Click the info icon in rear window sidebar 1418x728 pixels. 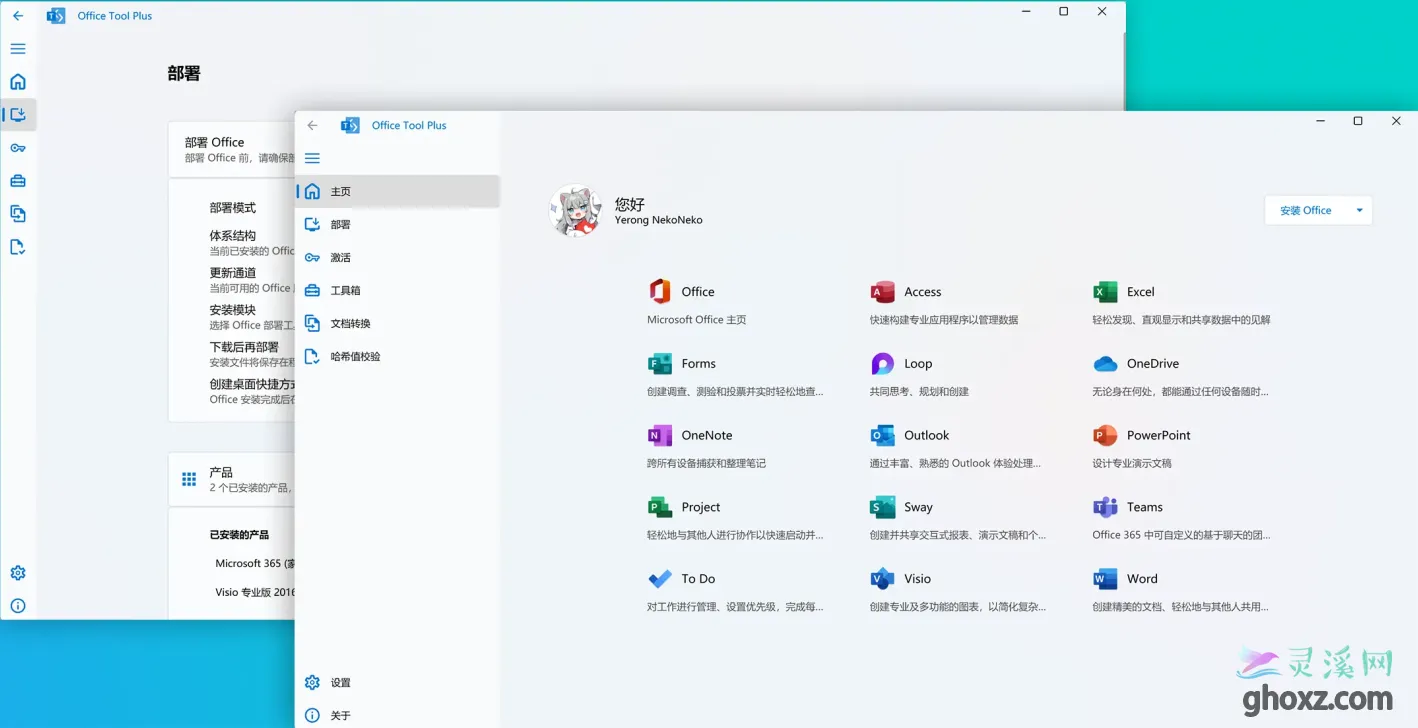18,606
